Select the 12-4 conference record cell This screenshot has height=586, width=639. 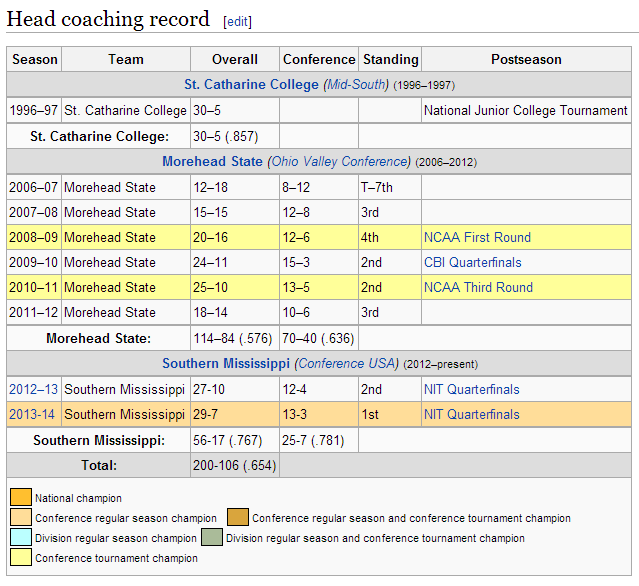point(319,389)
